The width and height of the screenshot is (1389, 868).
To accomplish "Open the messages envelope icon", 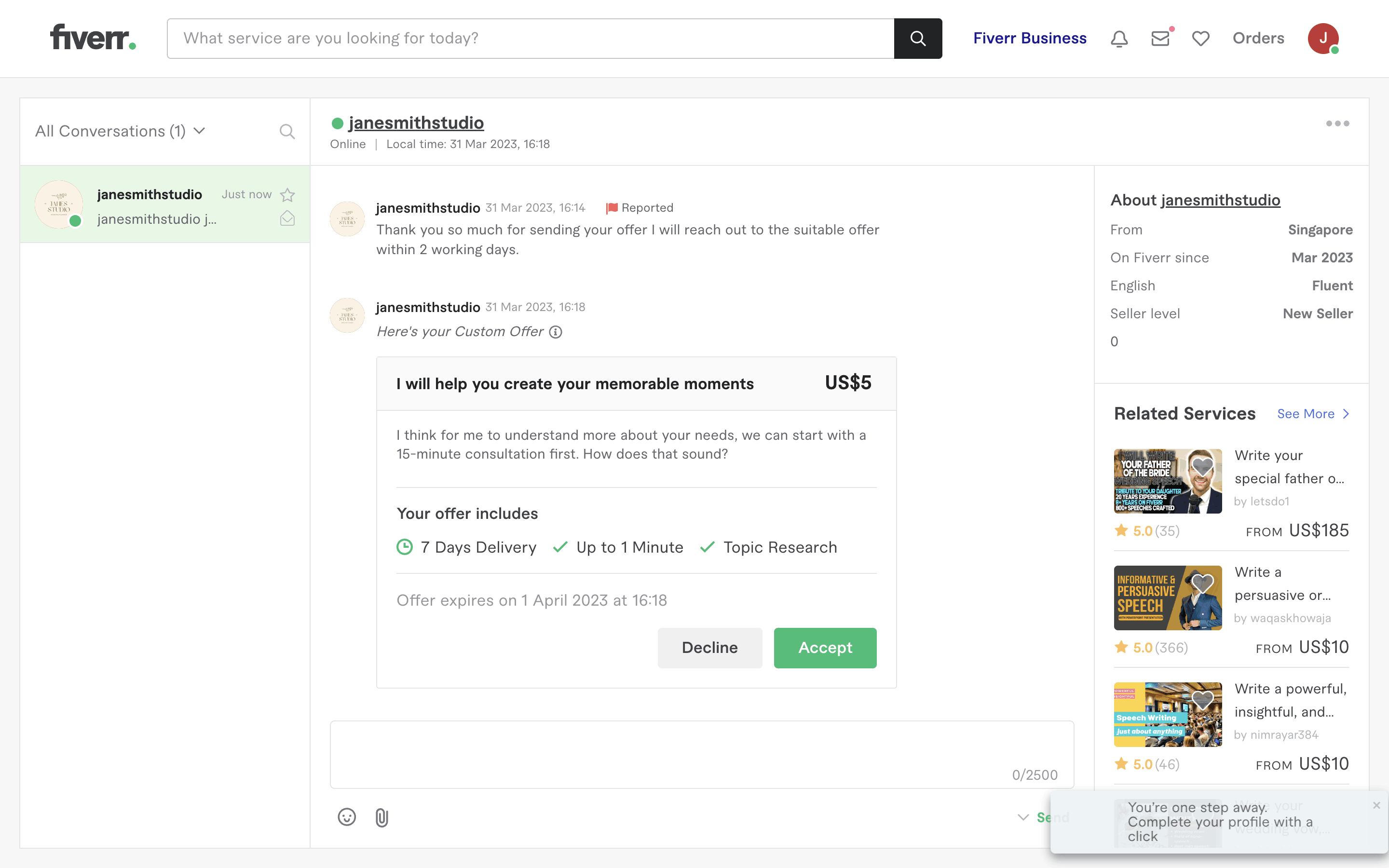I will click(1160, 39).
